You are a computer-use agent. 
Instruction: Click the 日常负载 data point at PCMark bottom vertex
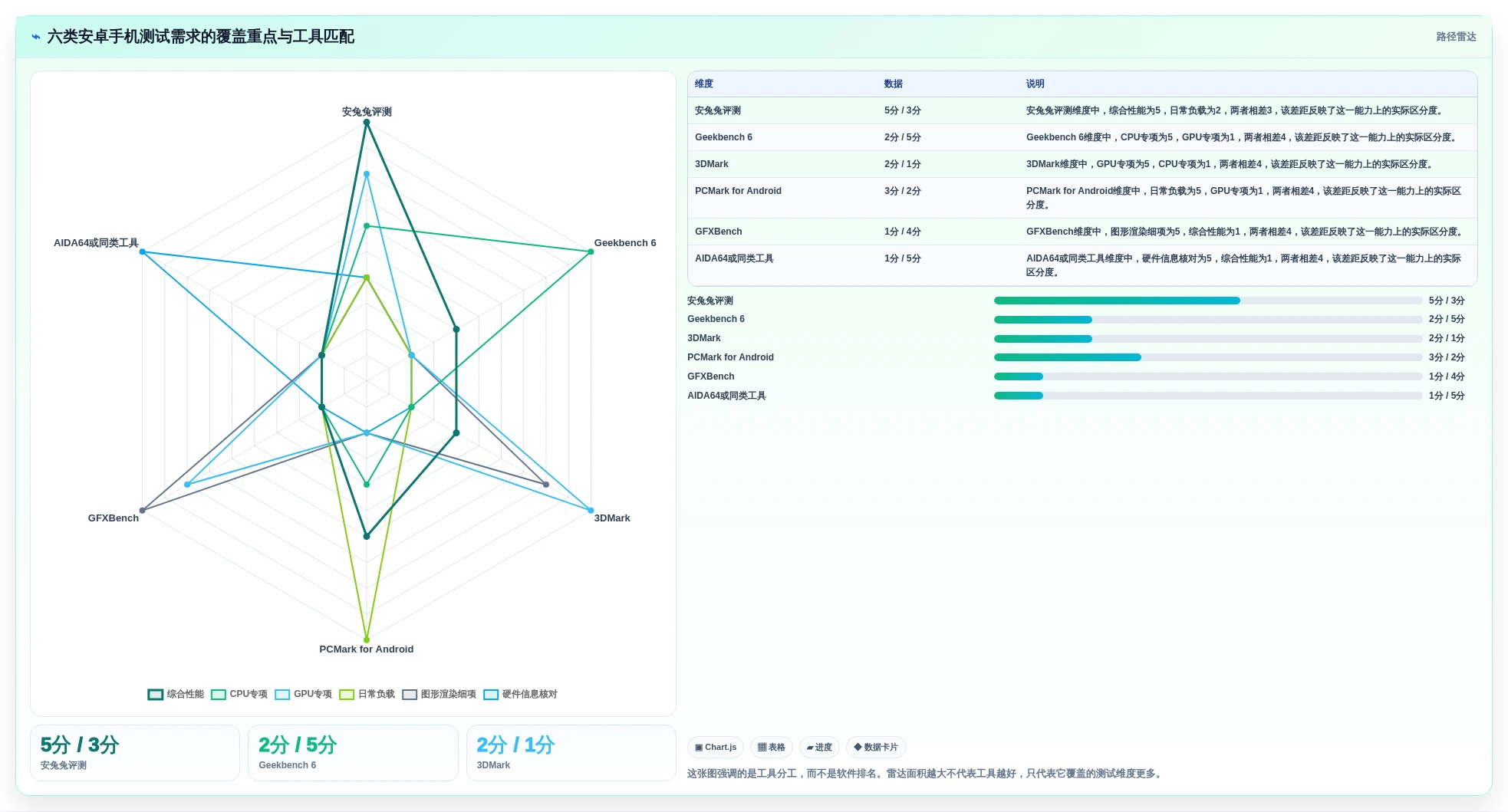click(x=367, y=640)
